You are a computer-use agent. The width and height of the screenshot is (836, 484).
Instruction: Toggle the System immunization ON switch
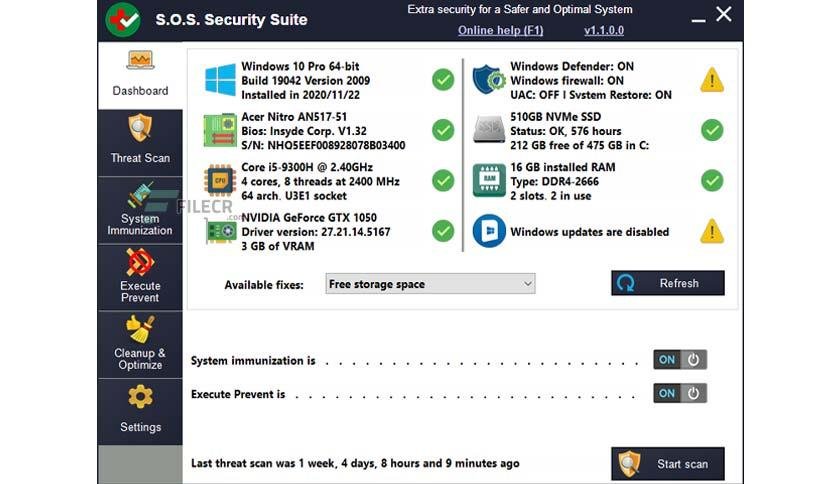pyautogui.click(x=680, y=360)
